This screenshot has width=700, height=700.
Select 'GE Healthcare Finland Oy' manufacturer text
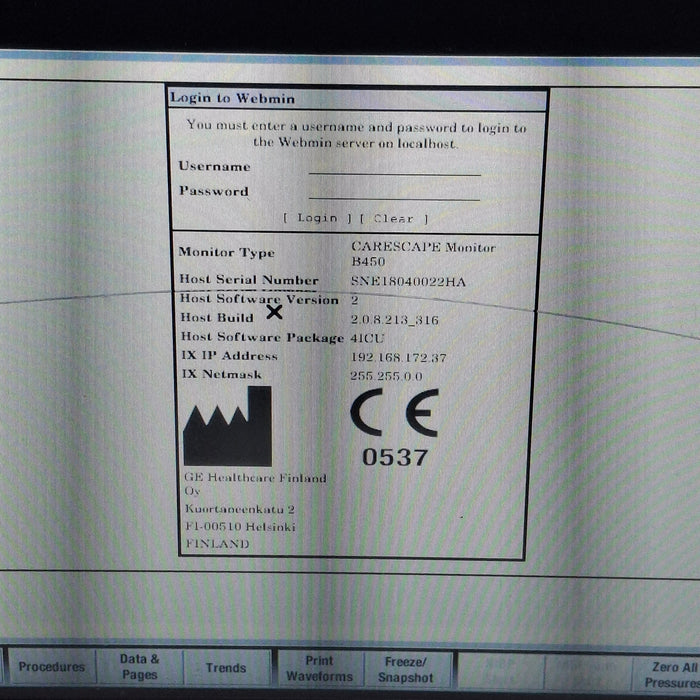[255, 484]
